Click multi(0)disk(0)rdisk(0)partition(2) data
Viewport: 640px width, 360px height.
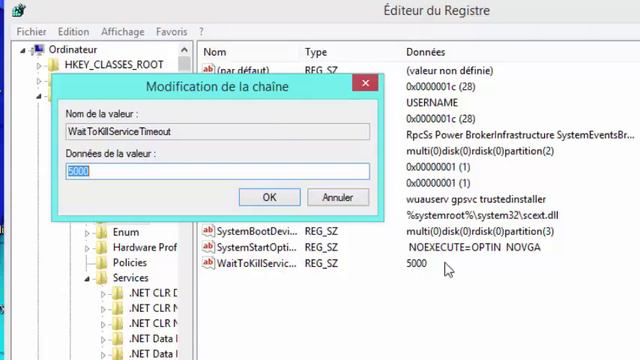pyautogui.click(x=480, y=151)
